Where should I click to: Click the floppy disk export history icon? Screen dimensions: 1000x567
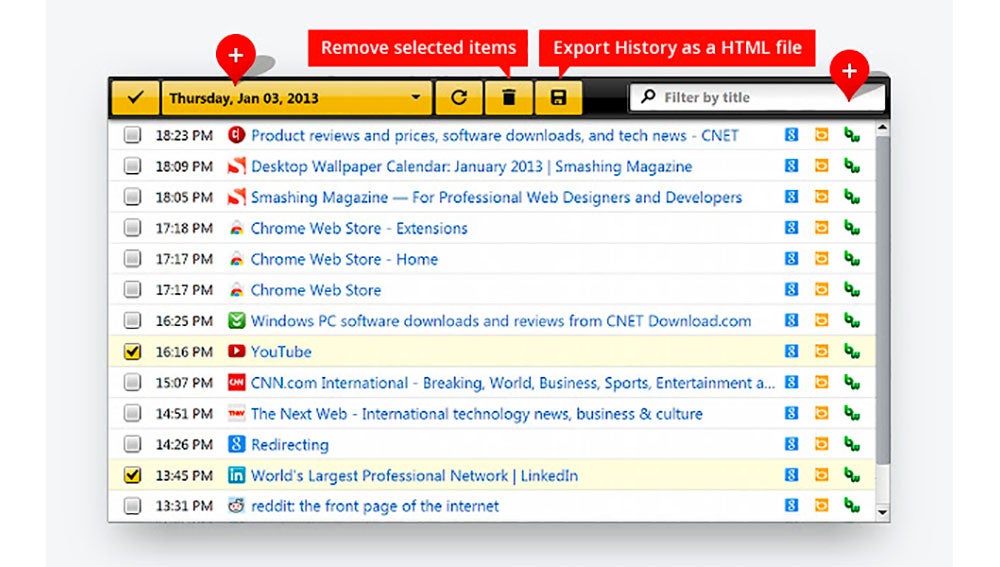558,98
